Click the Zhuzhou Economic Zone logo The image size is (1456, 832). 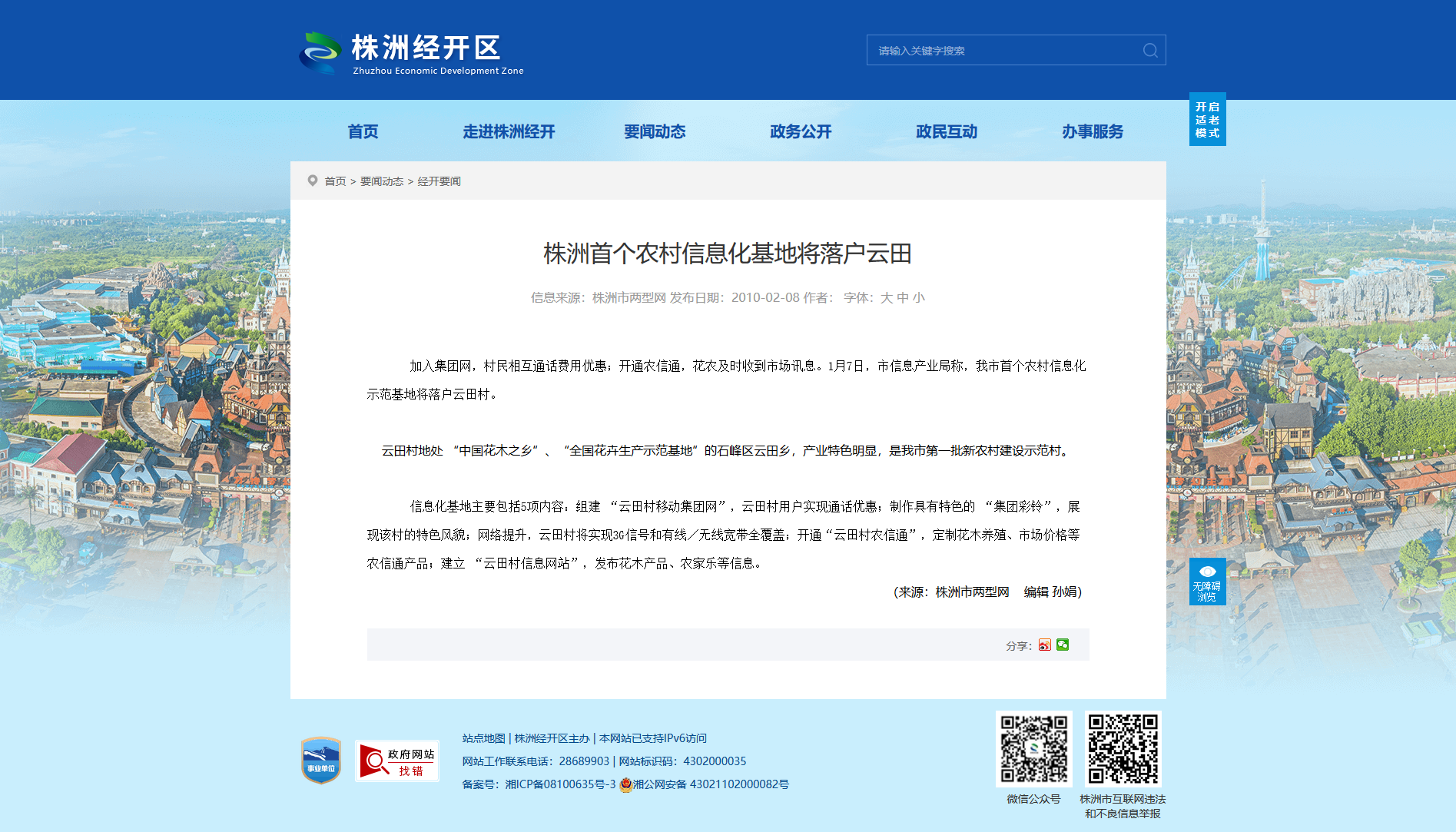[412, 52]
